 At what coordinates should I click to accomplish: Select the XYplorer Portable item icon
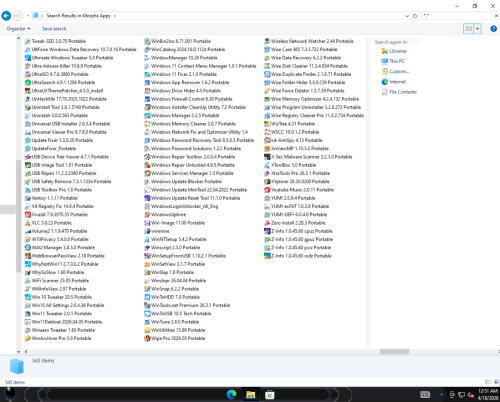pyautogui.click(x=267, y=182)
